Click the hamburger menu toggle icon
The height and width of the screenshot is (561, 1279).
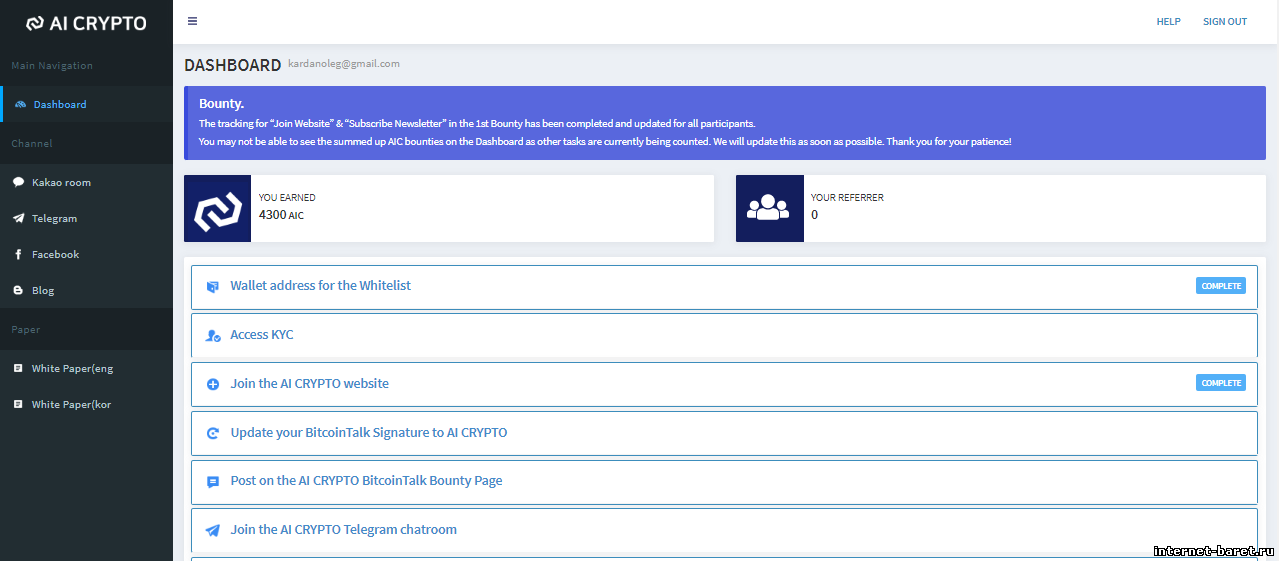[x=192, y=21]
